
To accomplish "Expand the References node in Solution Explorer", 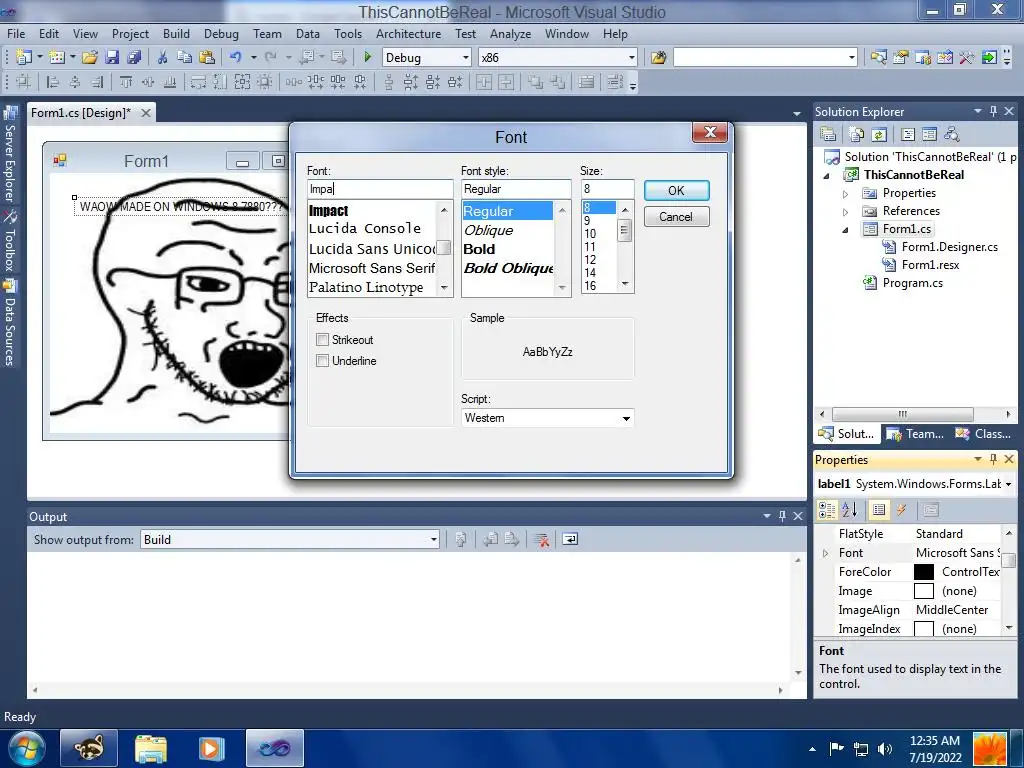I will [845, 212].
